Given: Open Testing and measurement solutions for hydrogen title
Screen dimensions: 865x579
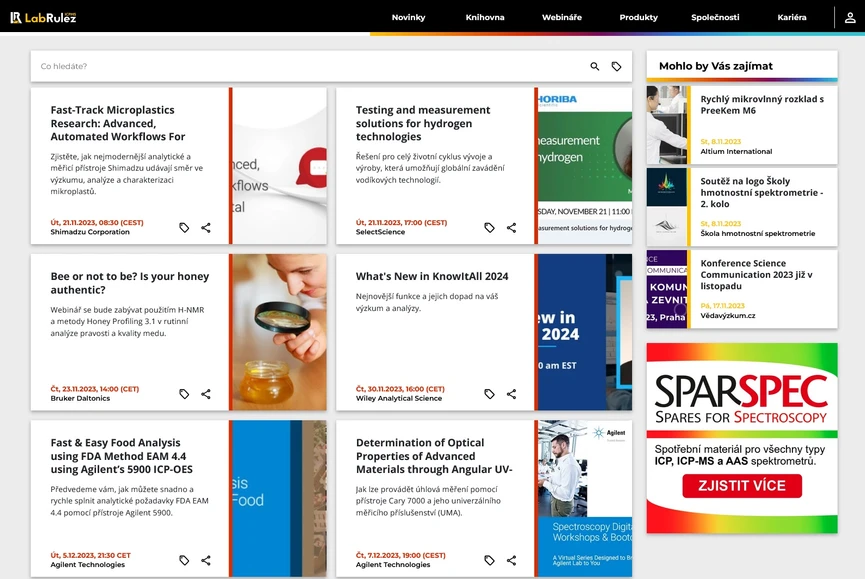Looking at the screenshot, I should pos(423,123).
